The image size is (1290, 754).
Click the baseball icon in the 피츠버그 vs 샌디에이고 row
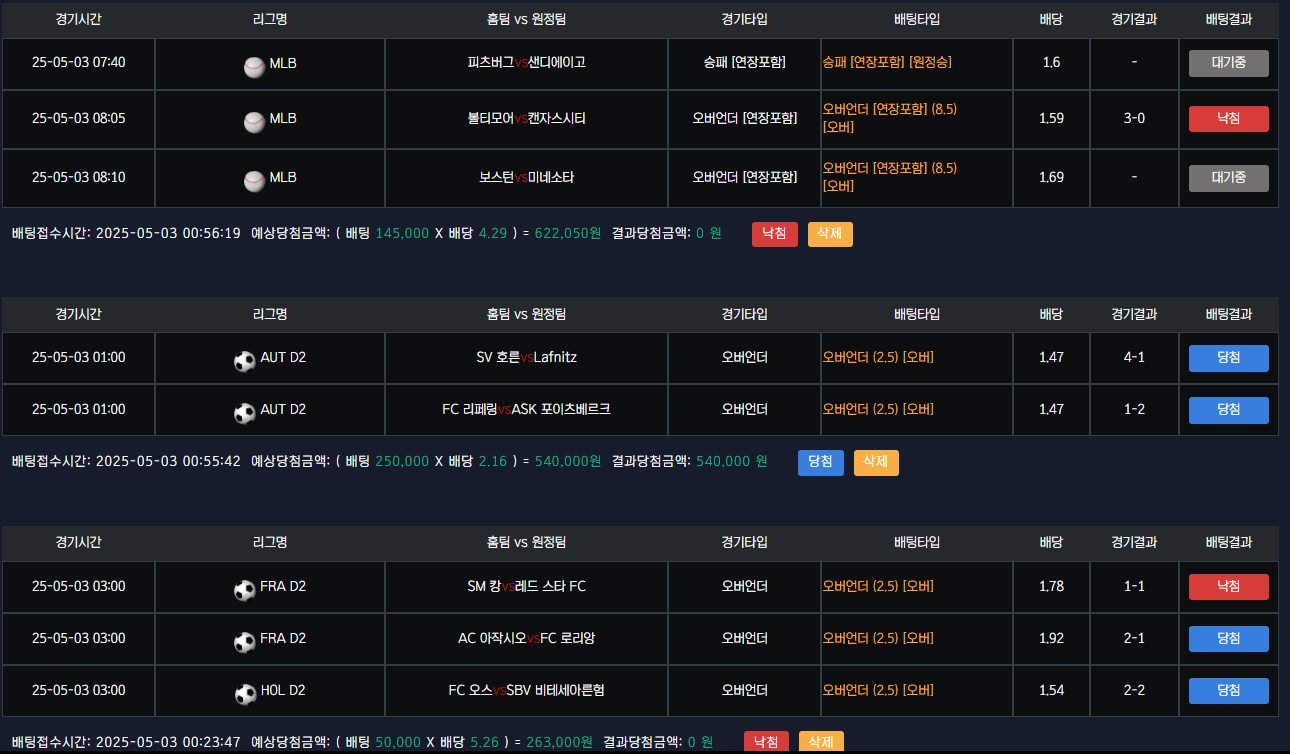pos(254,67)
